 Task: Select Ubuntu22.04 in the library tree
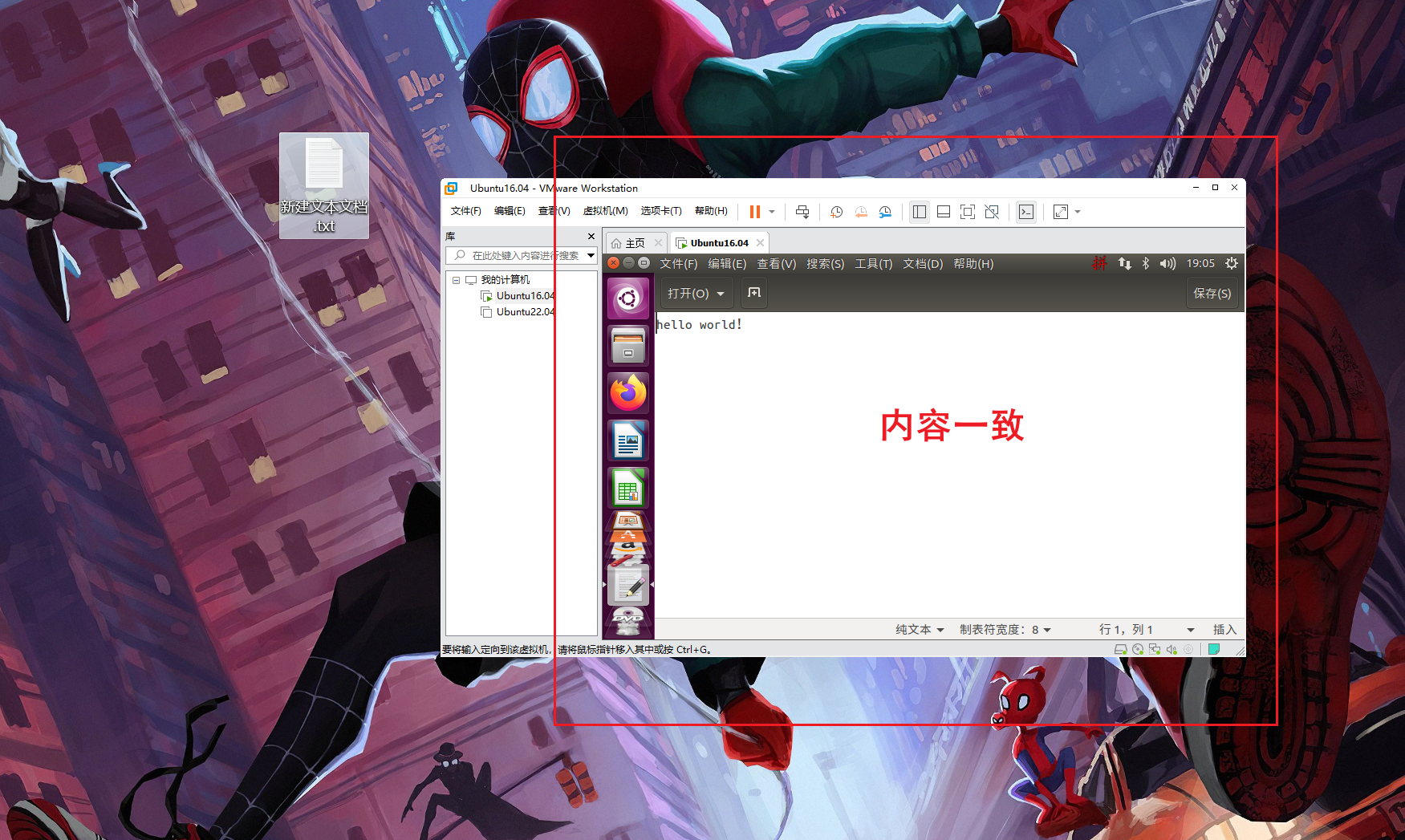click(518, 312)
